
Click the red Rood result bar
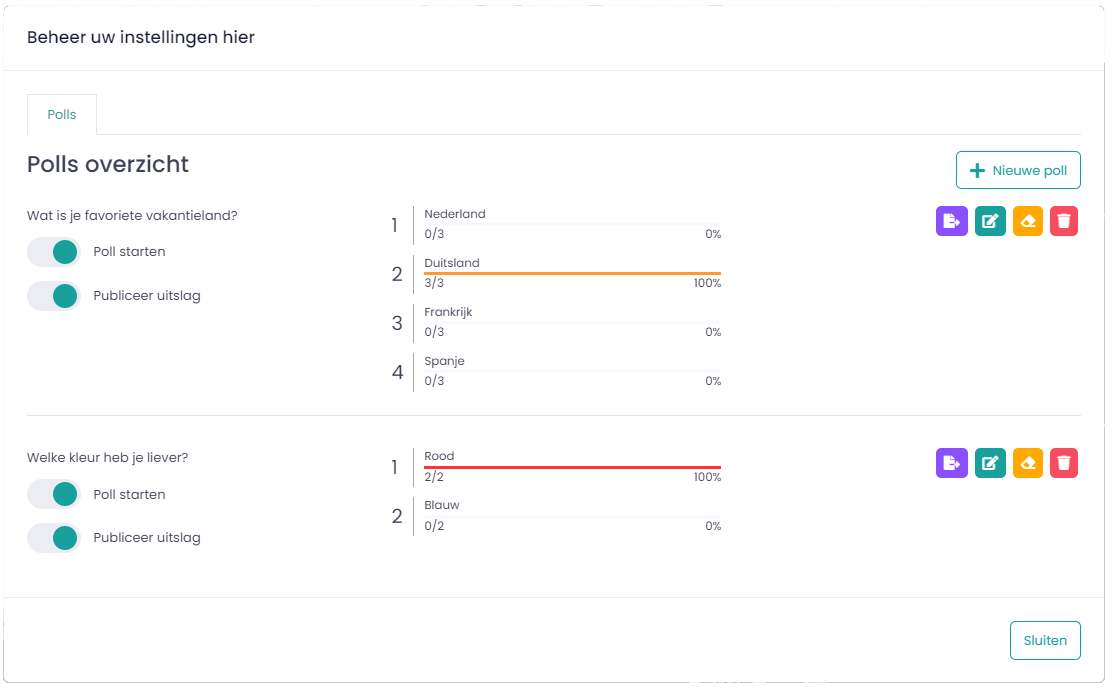573,467
